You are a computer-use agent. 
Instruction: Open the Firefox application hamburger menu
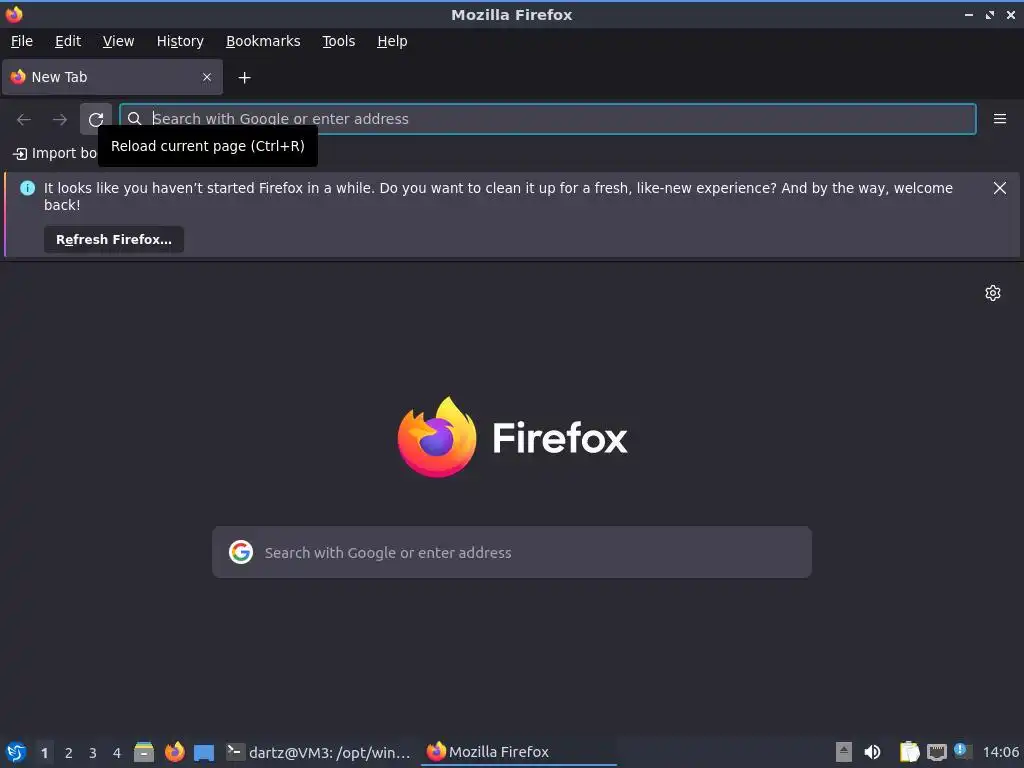click(x=999, y=119)
